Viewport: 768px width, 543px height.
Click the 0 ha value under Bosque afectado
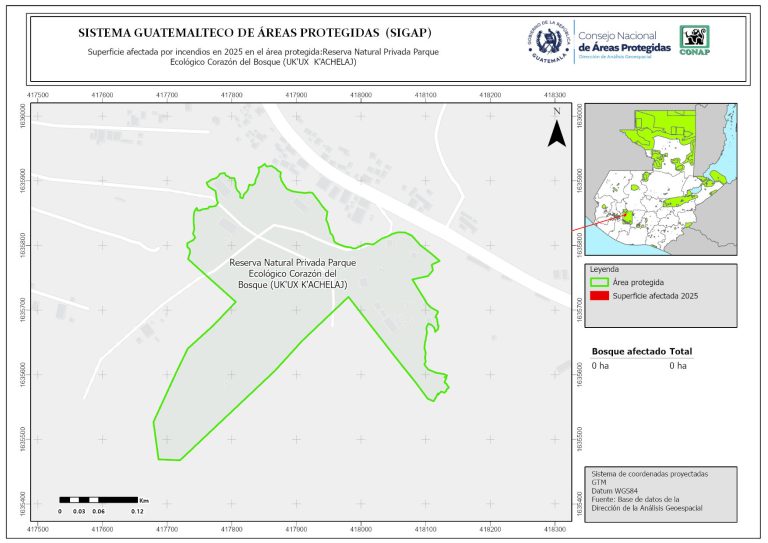(600, 366)
